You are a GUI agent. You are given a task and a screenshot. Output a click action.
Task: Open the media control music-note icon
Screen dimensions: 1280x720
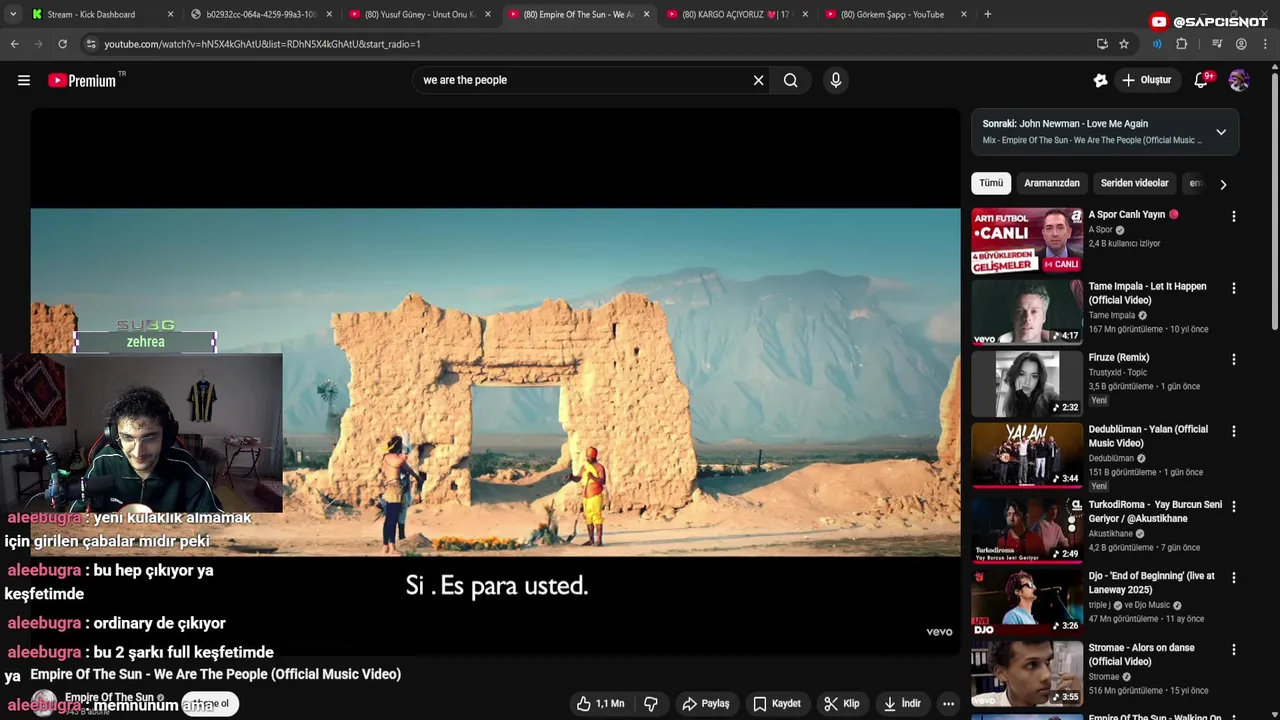pyautogui.click(x=1217, y=44)
